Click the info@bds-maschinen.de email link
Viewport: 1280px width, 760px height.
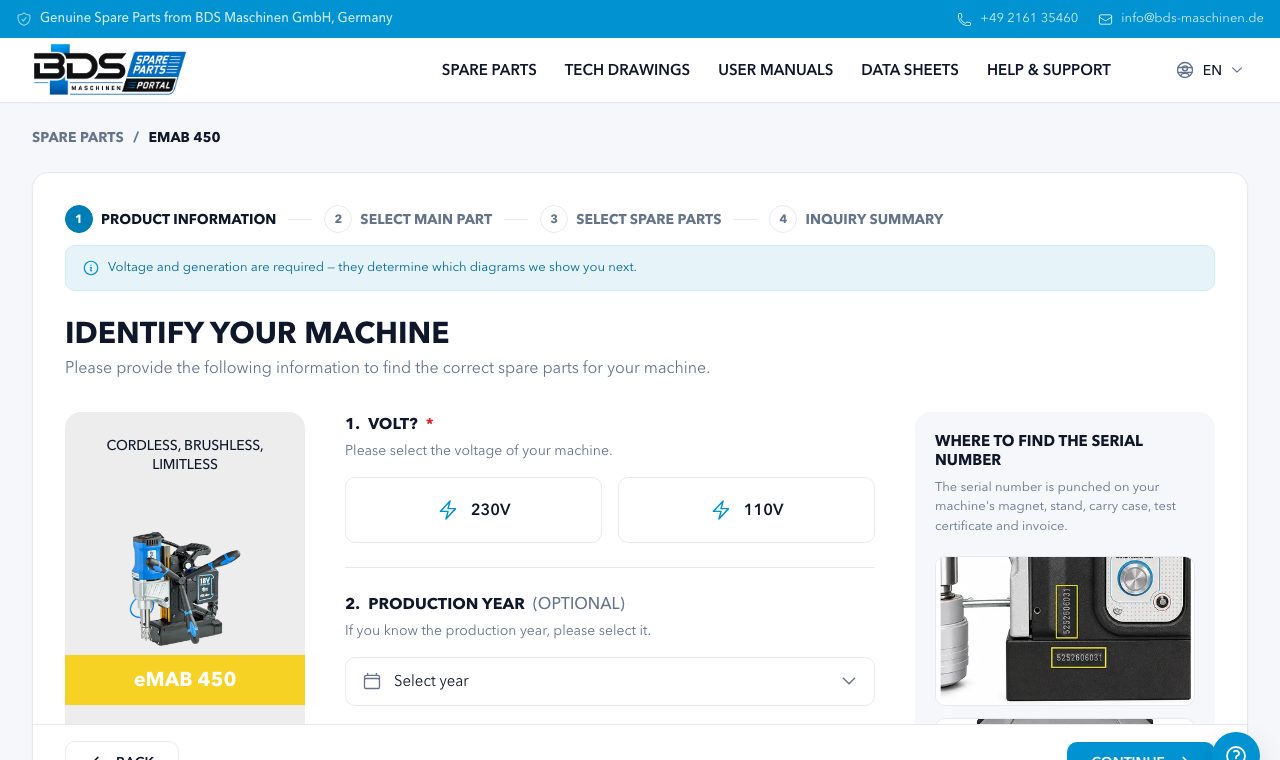click(x=1192, y=18)
